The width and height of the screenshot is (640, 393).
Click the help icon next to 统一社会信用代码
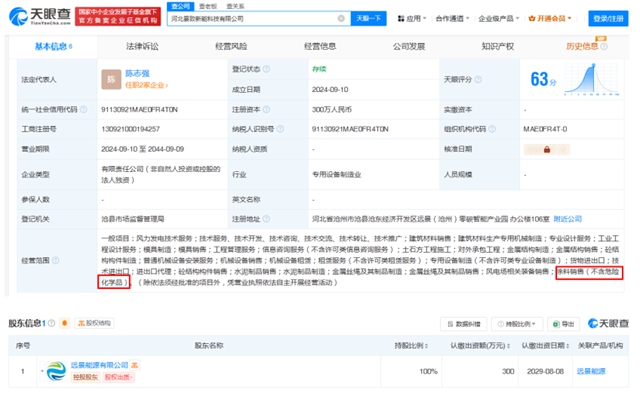(84, 109)
